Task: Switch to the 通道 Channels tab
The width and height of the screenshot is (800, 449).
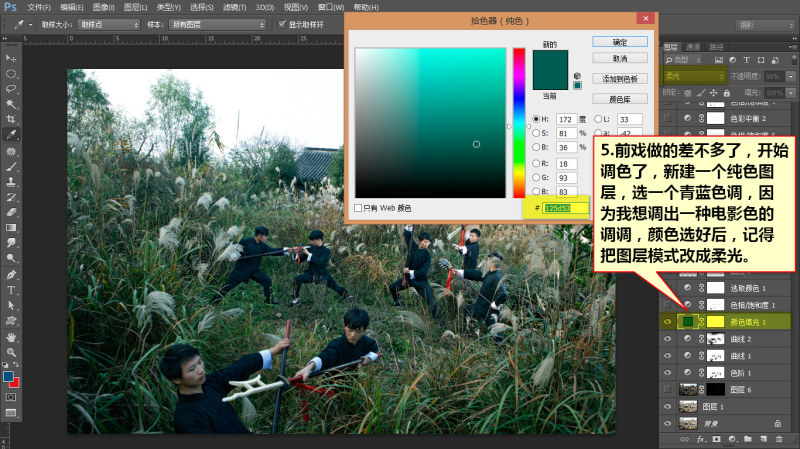Action: point(693,47)
